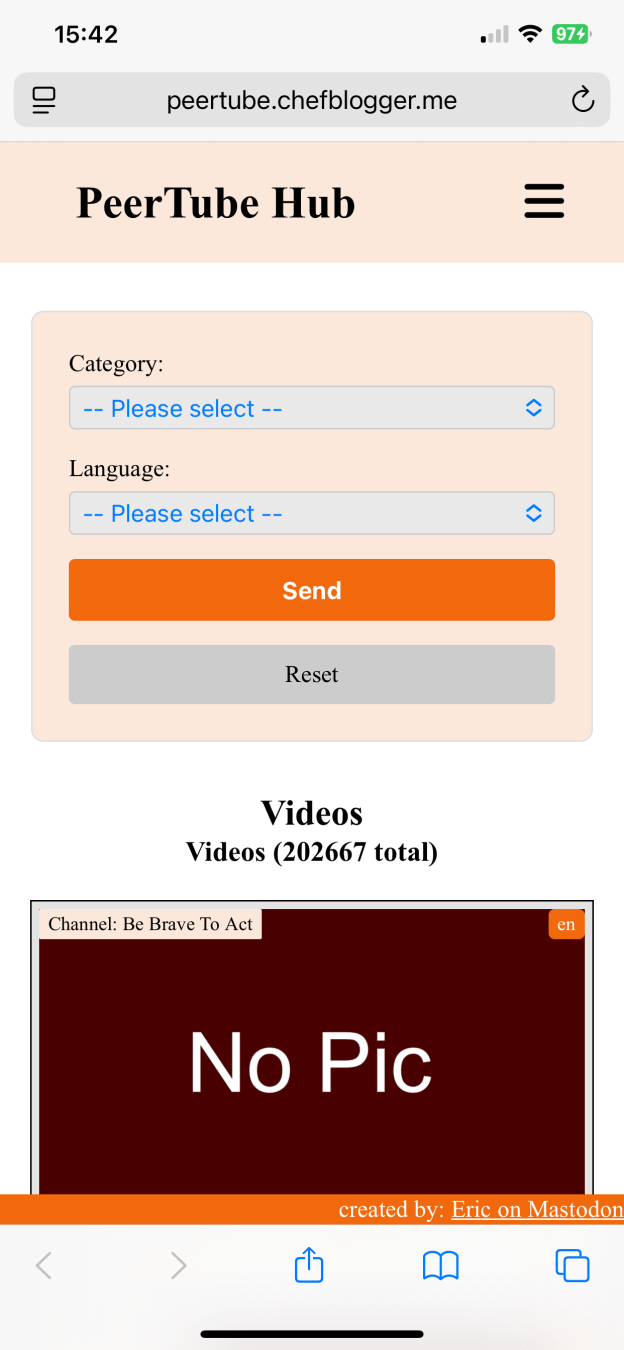Open the Category dropdown
Image resolution: width=624 pixels, height=1350 pixels.
click(312, 408)
